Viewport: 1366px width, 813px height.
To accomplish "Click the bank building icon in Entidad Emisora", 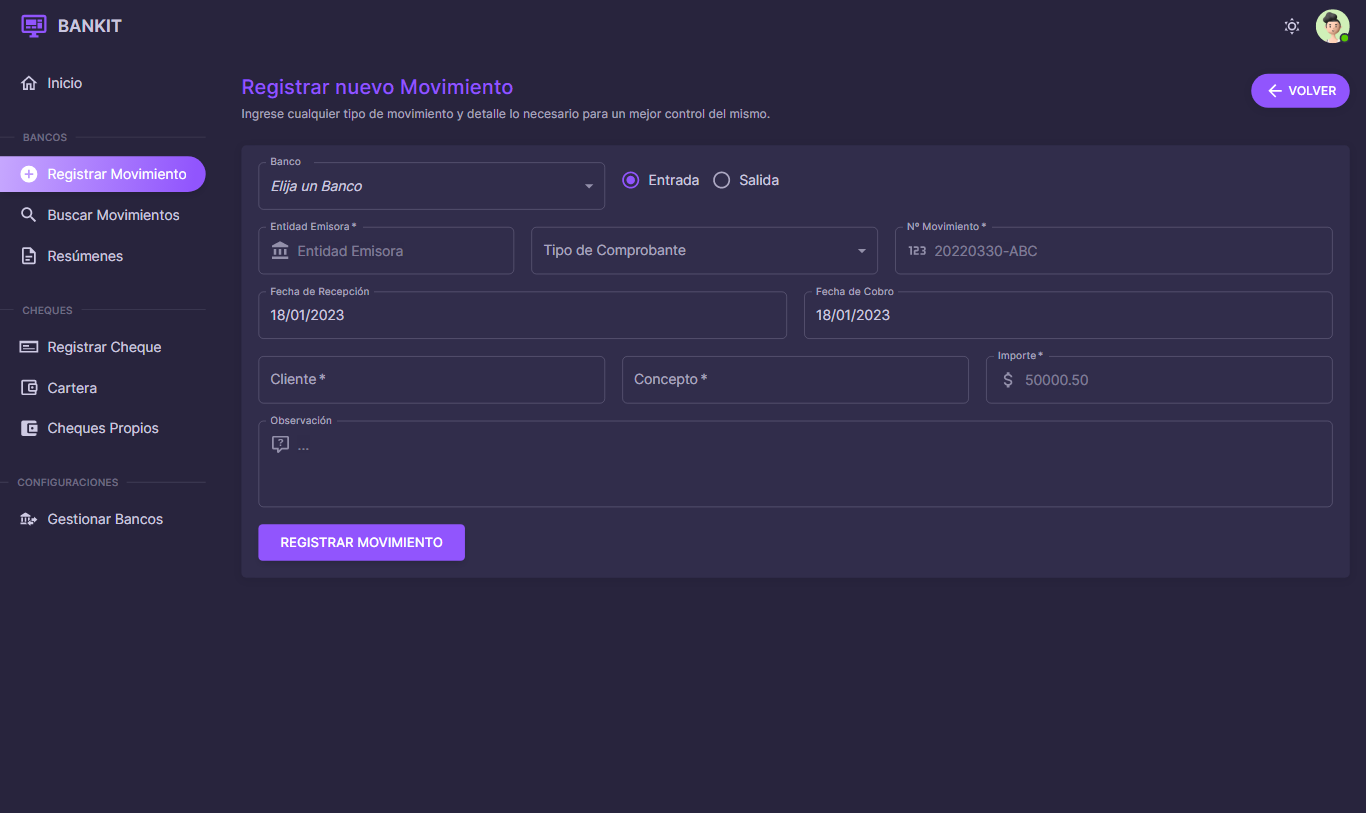I will 280,250.
